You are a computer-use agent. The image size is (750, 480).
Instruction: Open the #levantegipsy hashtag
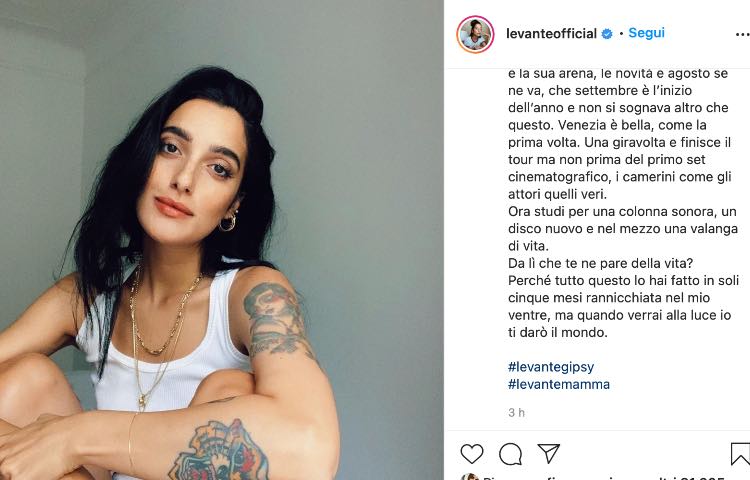tap(551, 367)
